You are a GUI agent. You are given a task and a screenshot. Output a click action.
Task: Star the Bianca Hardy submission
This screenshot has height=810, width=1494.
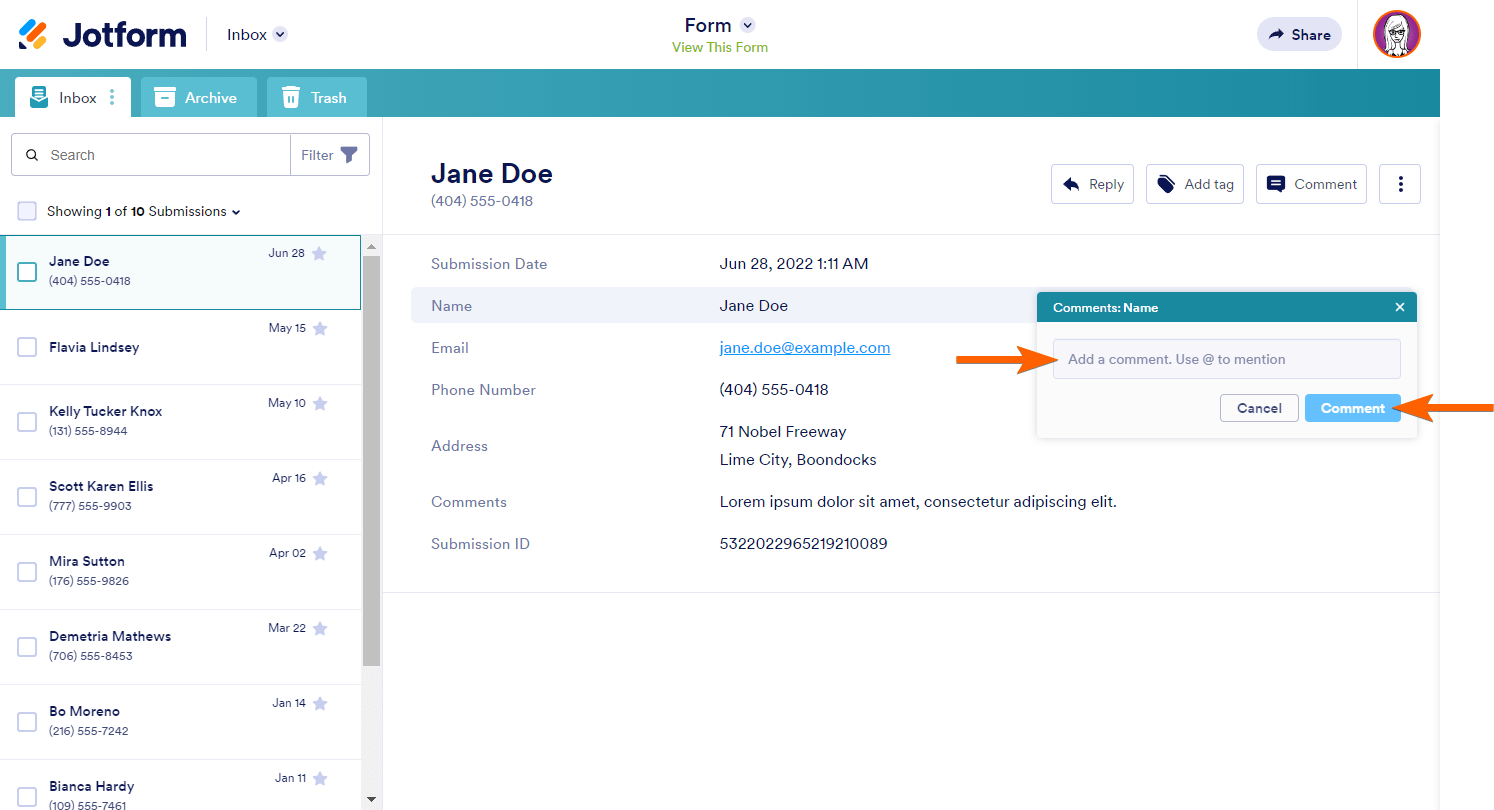[x=320, y=778]
